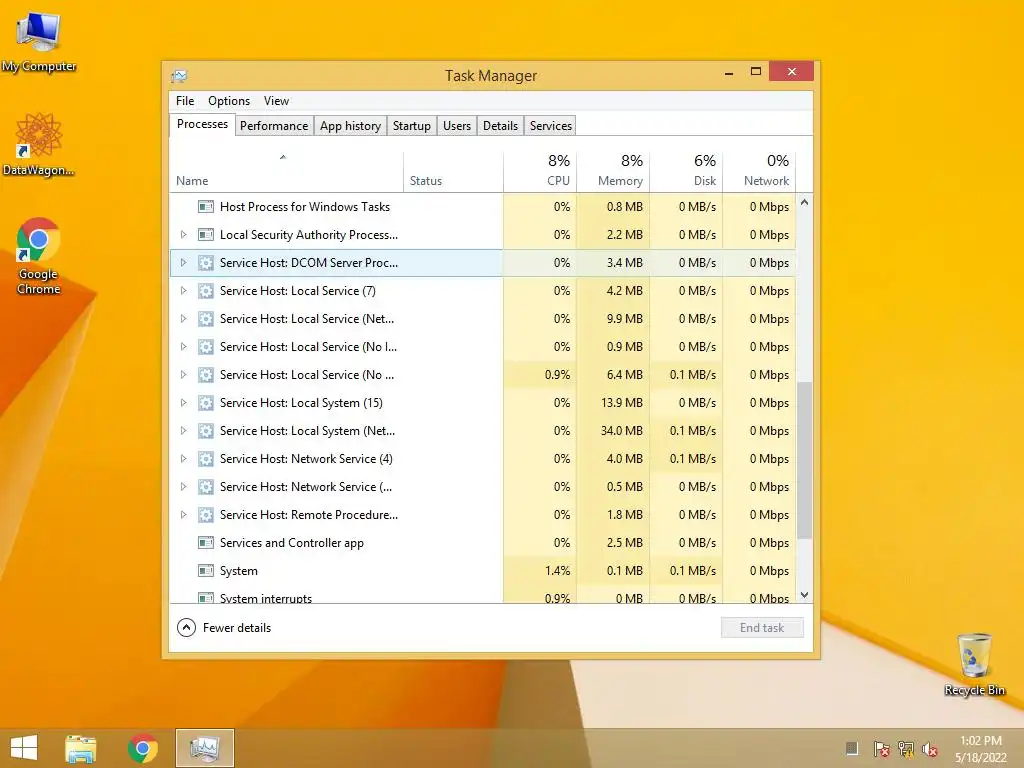1024x768 pixels.
Task: Open the File menu
Action: 185,101
